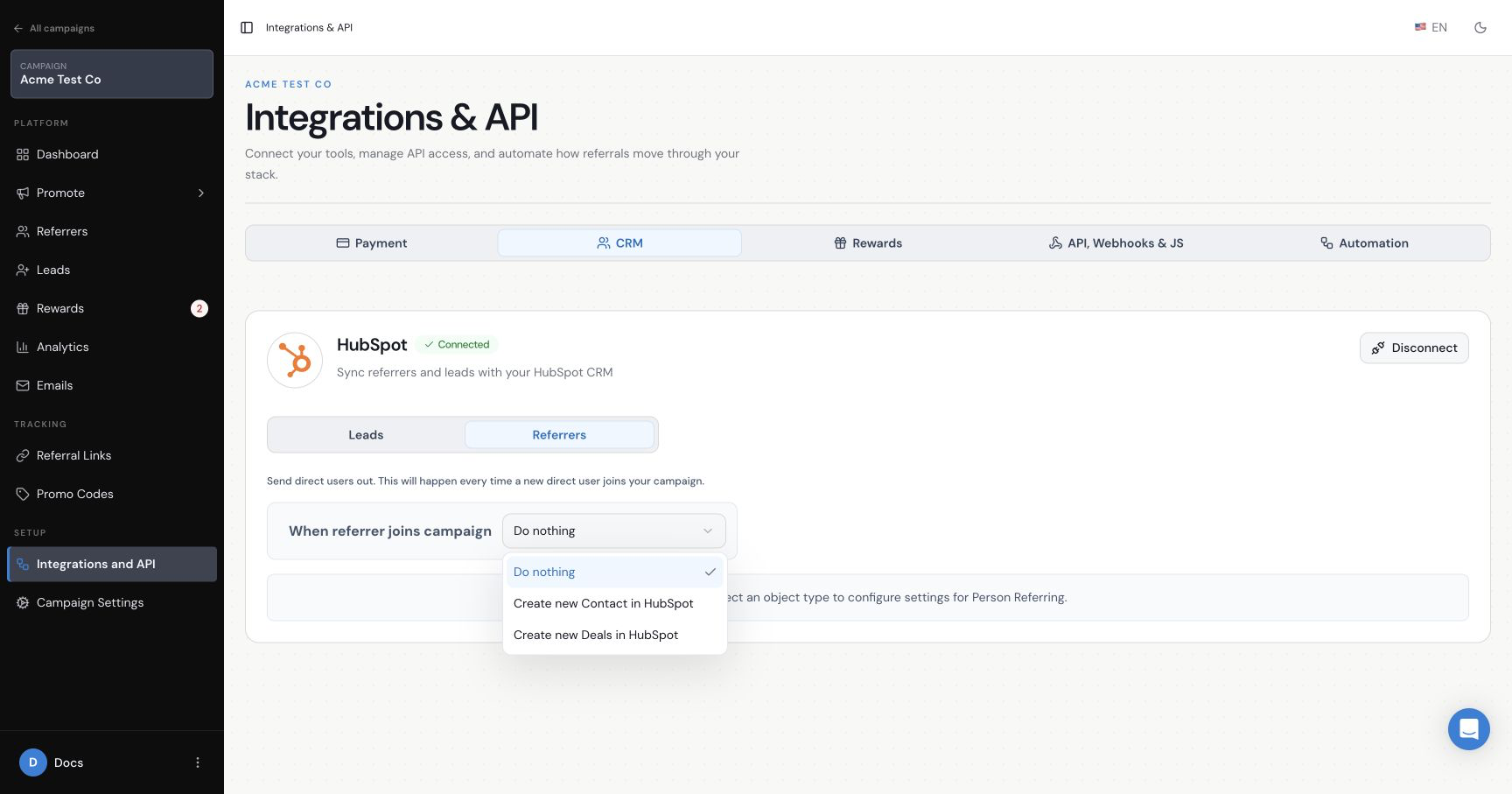Switch to the Payment tab
Screen dimensions: 1512x794
coord(372,243)
